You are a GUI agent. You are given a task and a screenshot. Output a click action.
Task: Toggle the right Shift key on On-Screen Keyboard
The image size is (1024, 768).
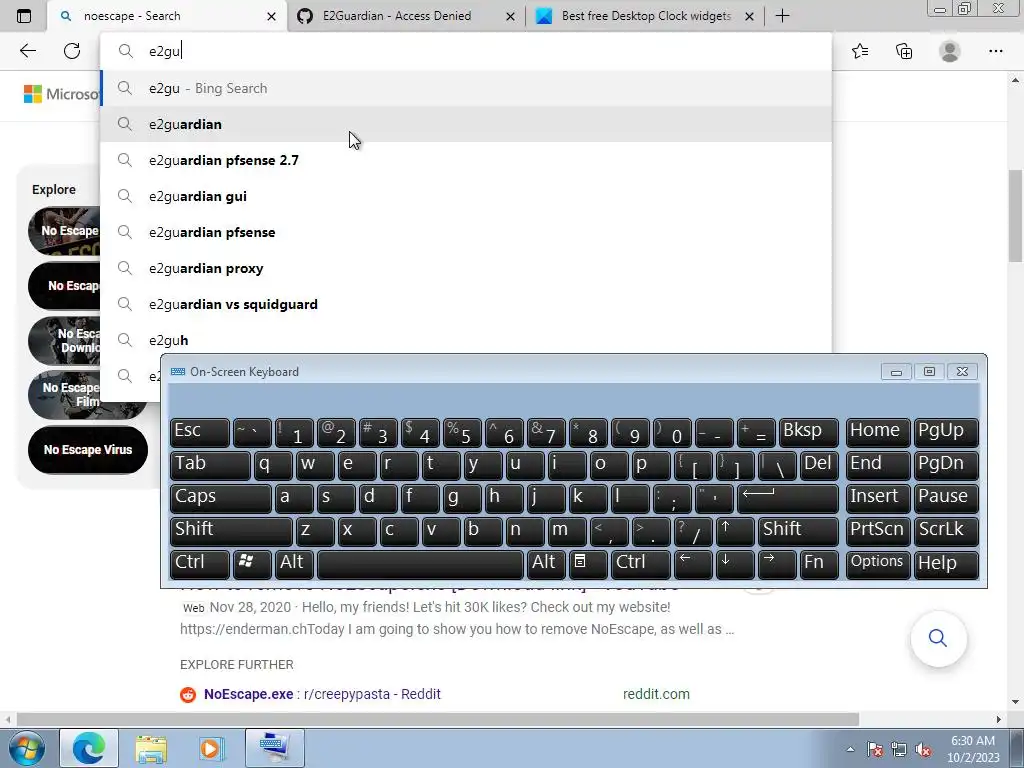coord(797,530)
